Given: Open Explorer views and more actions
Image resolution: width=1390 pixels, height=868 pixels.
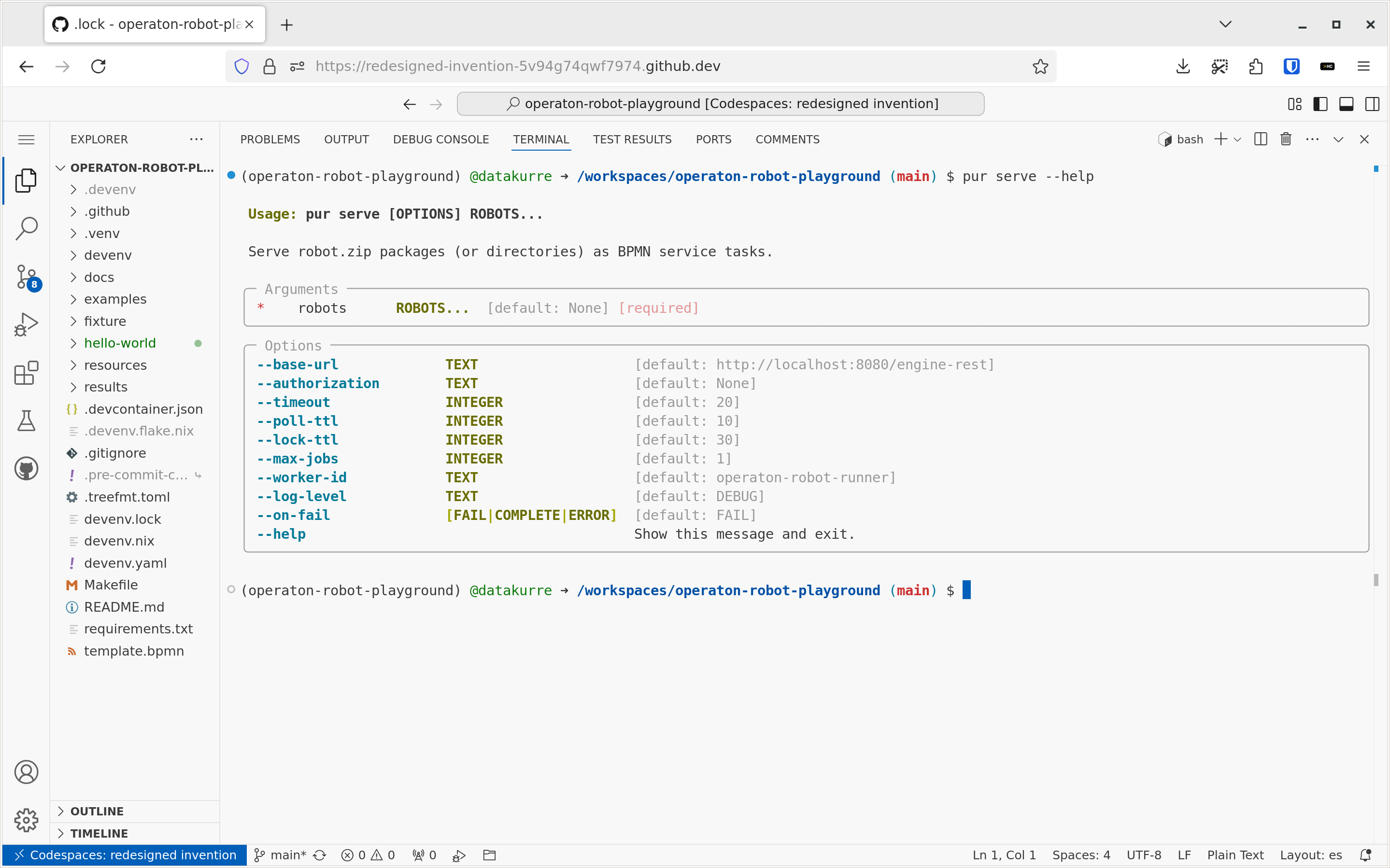Looking at the screenshot, I should [x=197, y=140].
